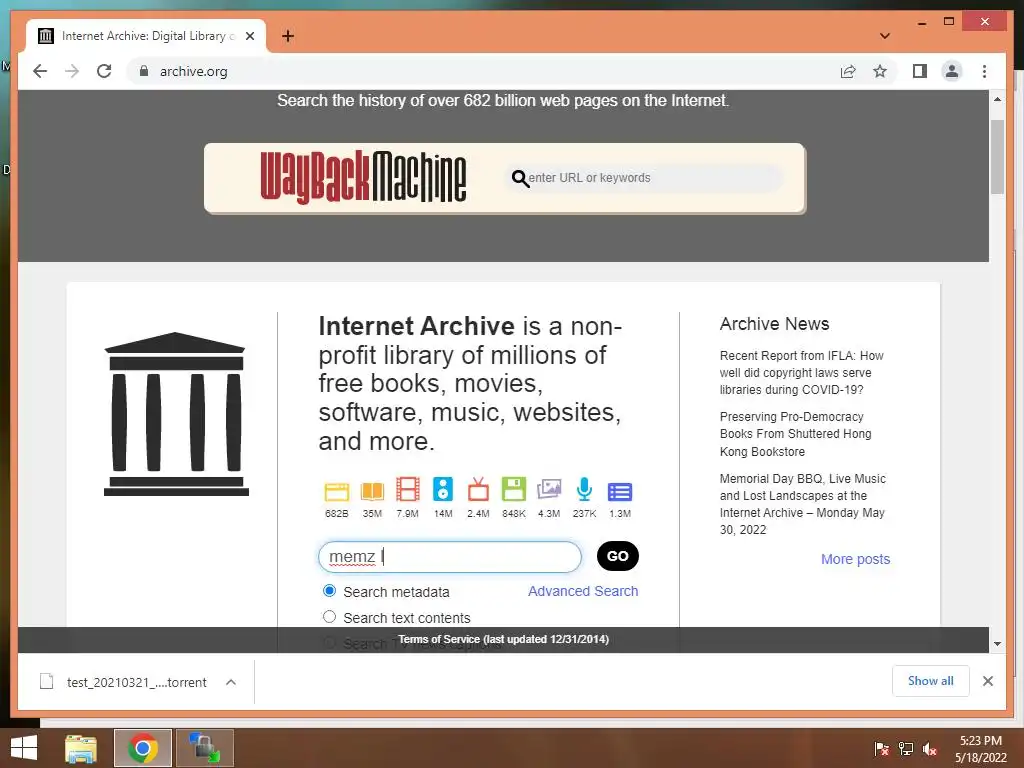Open a new tab with plus button
Image resolution: width=1024 pixels, height=768 pixels.
click(287, 36)
